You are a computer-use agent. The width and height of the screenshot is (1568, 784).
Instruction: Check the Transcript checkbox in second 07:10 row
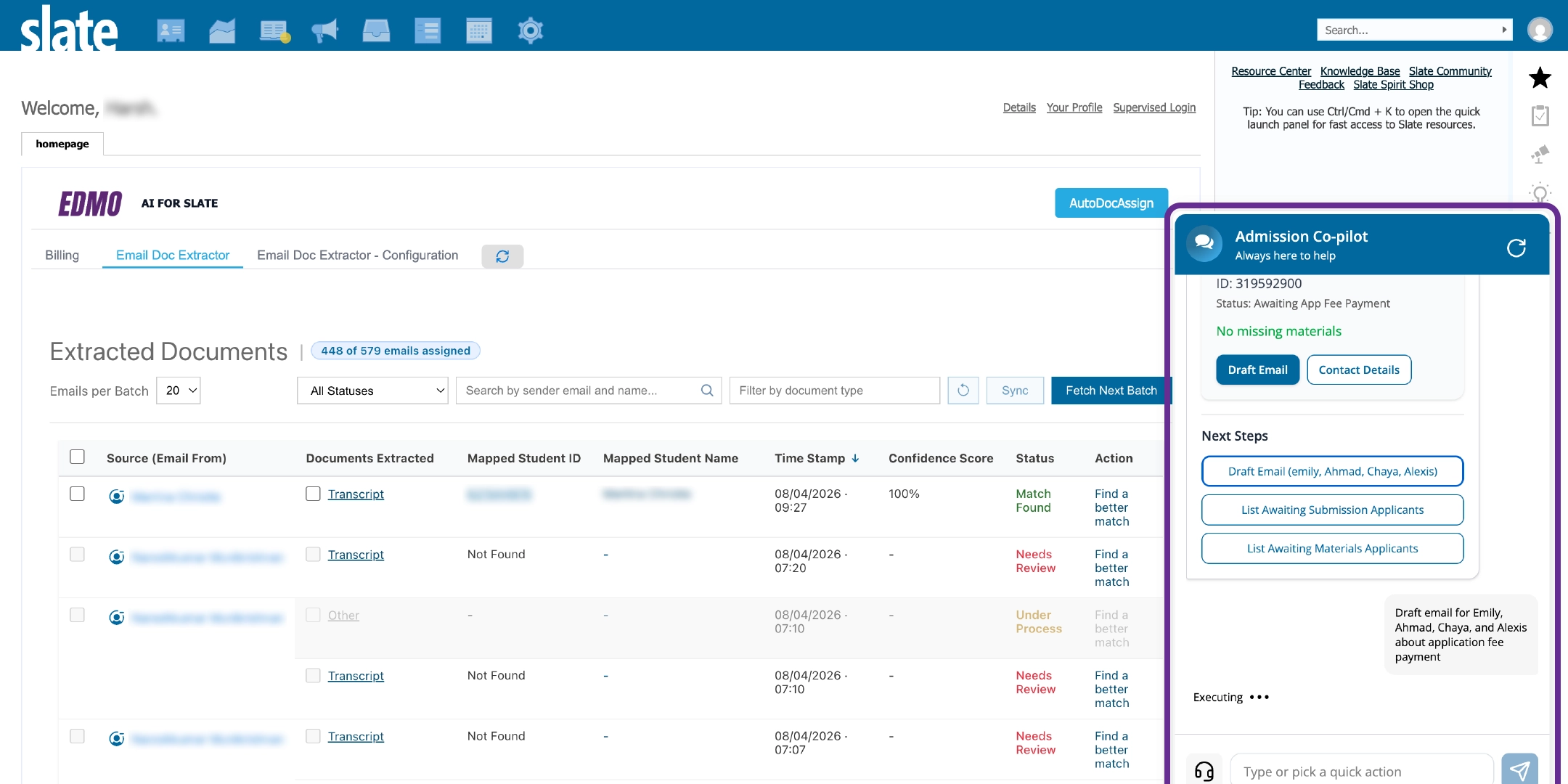click(x=313, y=675)
